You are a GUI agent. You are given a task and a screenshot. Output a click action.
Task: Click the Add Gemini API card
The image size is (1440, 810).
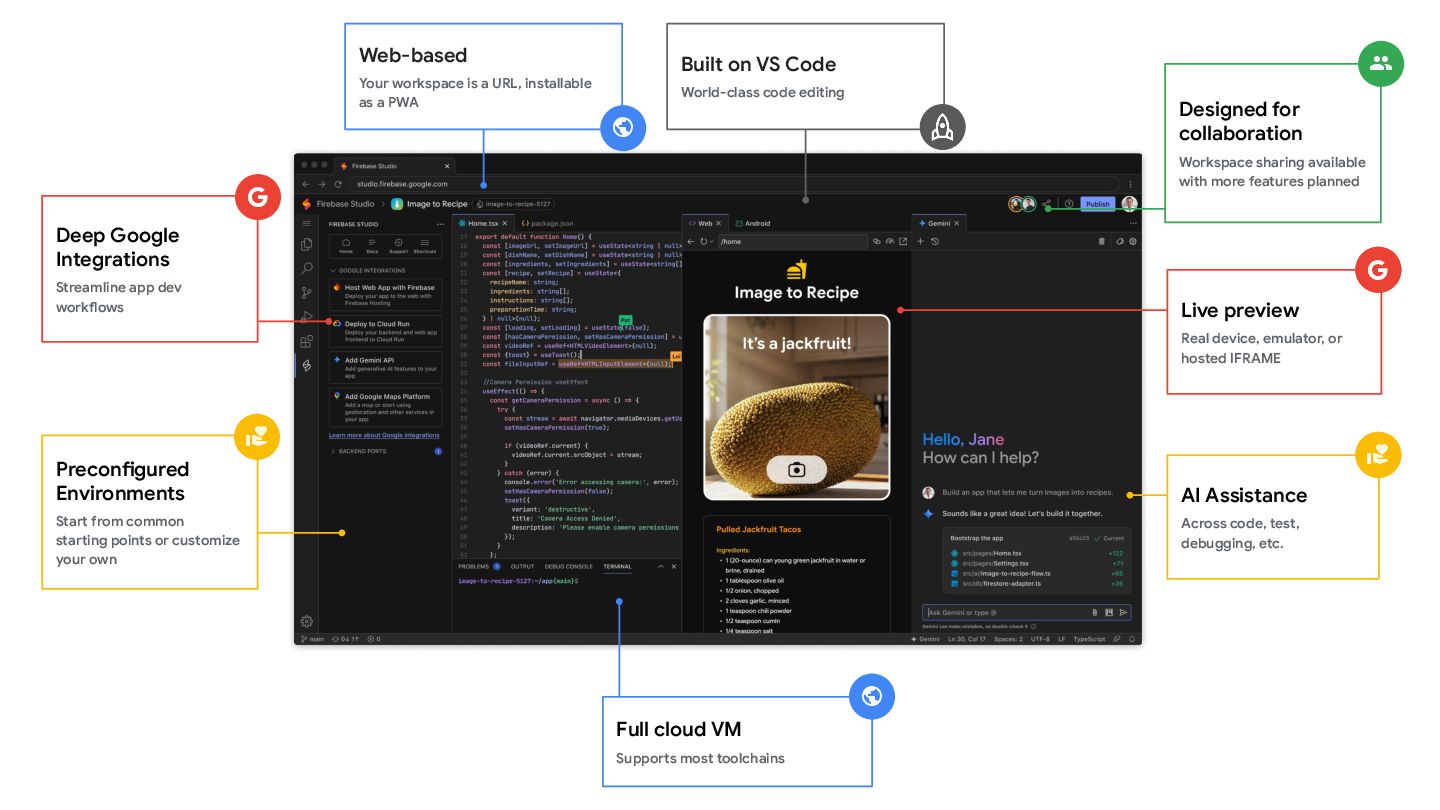point(385,366)
